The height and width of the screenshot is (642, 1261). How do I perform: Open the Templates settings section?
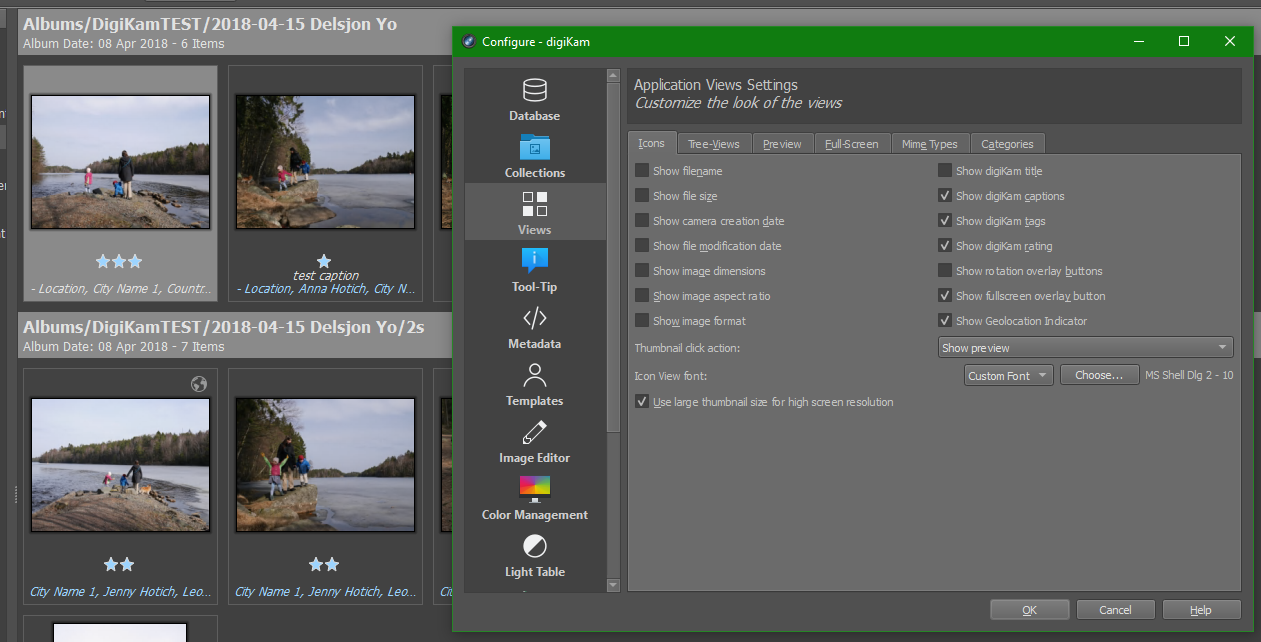click(534, 384)
